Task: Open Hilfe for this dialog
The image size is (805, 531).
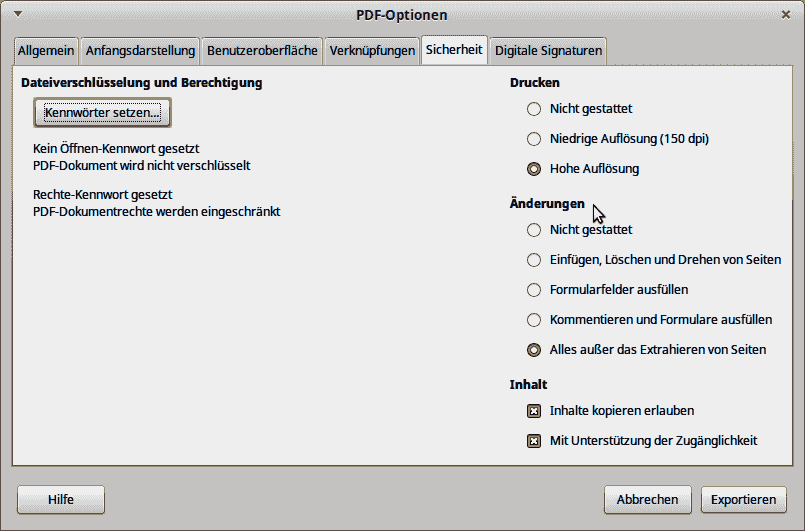Action: coord(61,500)
